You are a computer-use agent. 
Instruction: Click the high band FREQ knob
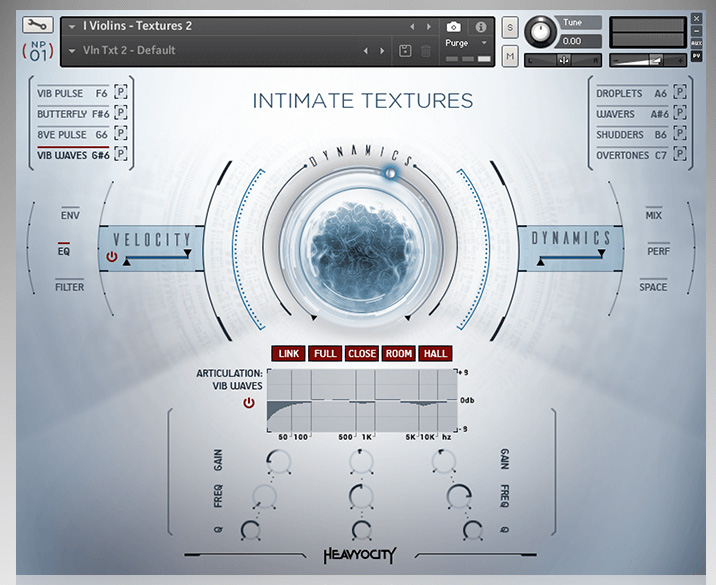click(459, 497)
